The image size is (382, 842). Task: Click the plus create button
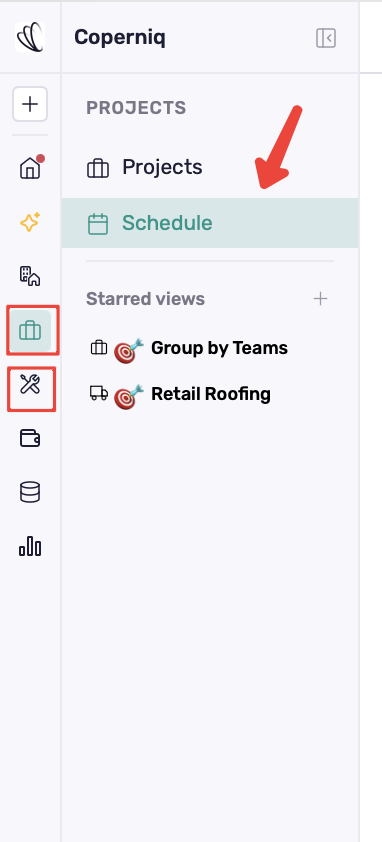tap(30, 104)
